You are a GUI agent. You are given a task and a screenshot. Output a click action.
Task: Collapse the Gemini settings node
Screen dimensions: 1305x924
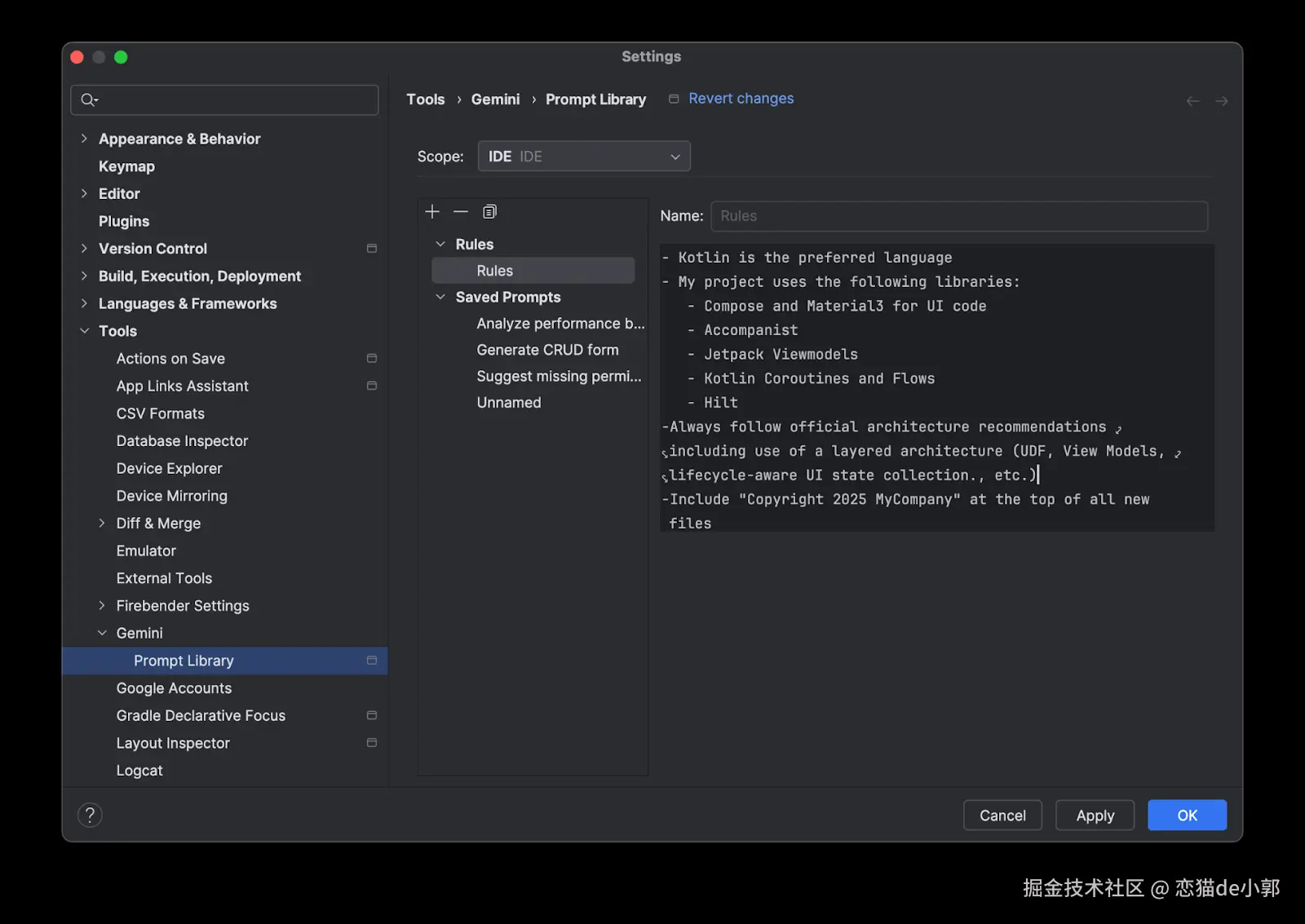coord(102,633)
